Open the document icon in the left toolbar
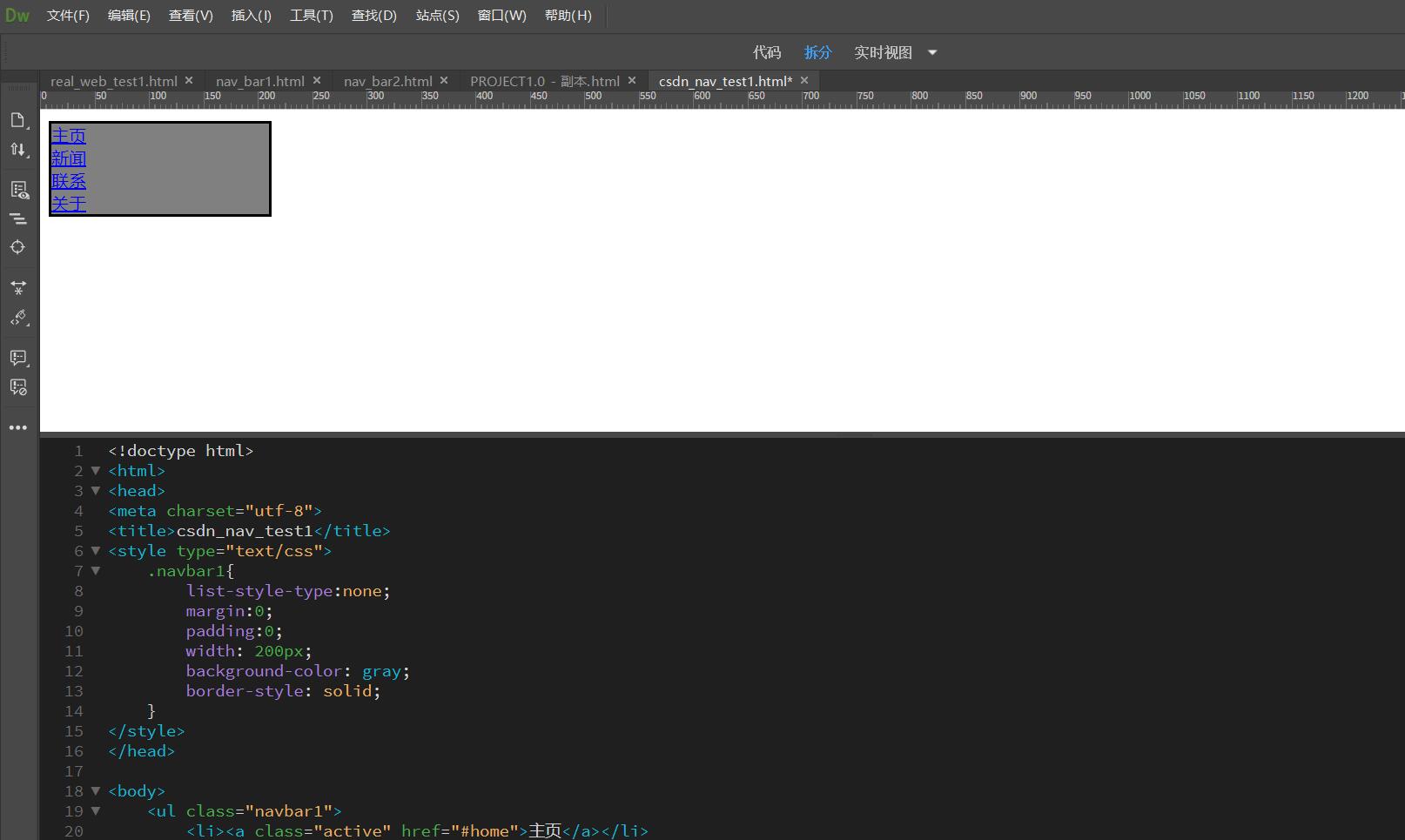Screen dimensions: 1405x840 19,121
